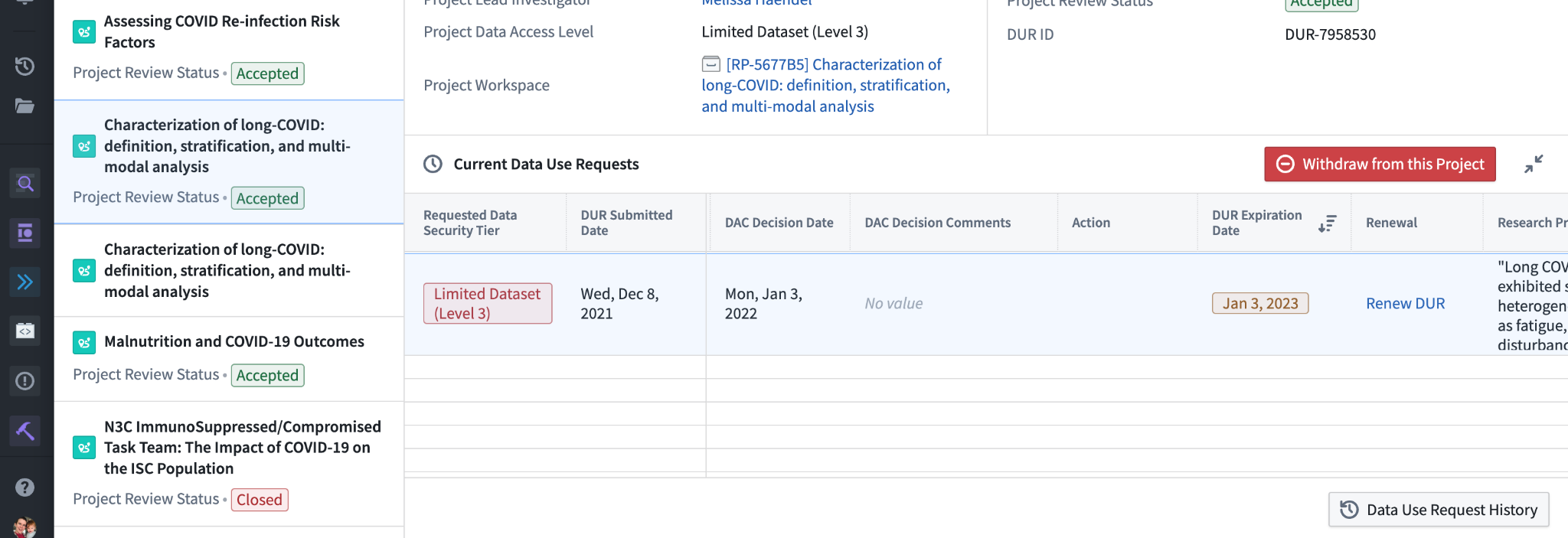
Task: Open the user avatar at sidebar bottom
Action: click(x=24, y=528)
